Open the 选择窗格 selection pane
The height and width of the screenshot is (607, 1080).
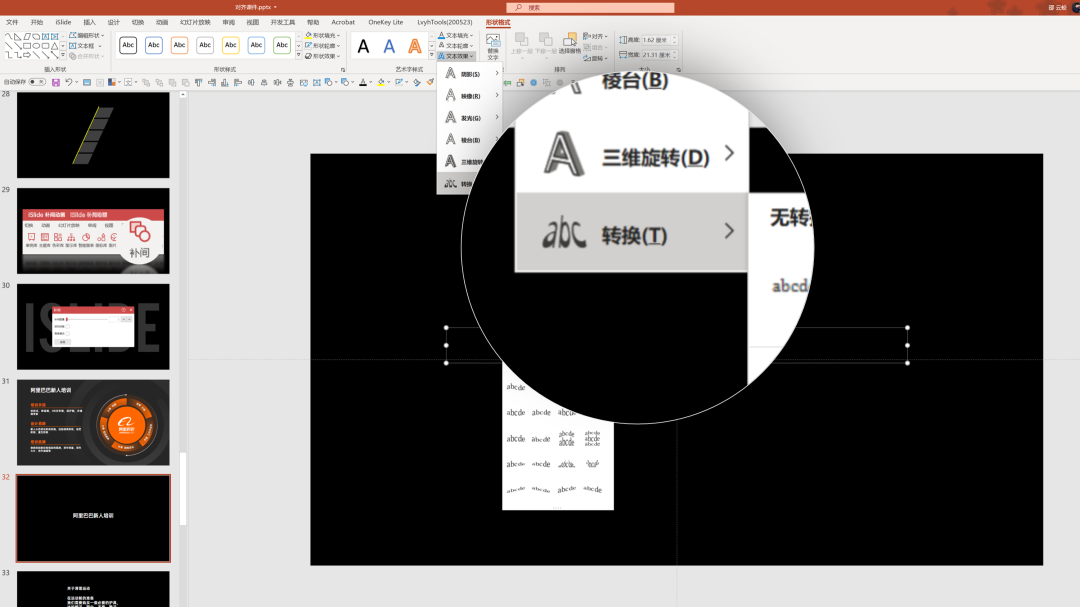click(569, 43)
